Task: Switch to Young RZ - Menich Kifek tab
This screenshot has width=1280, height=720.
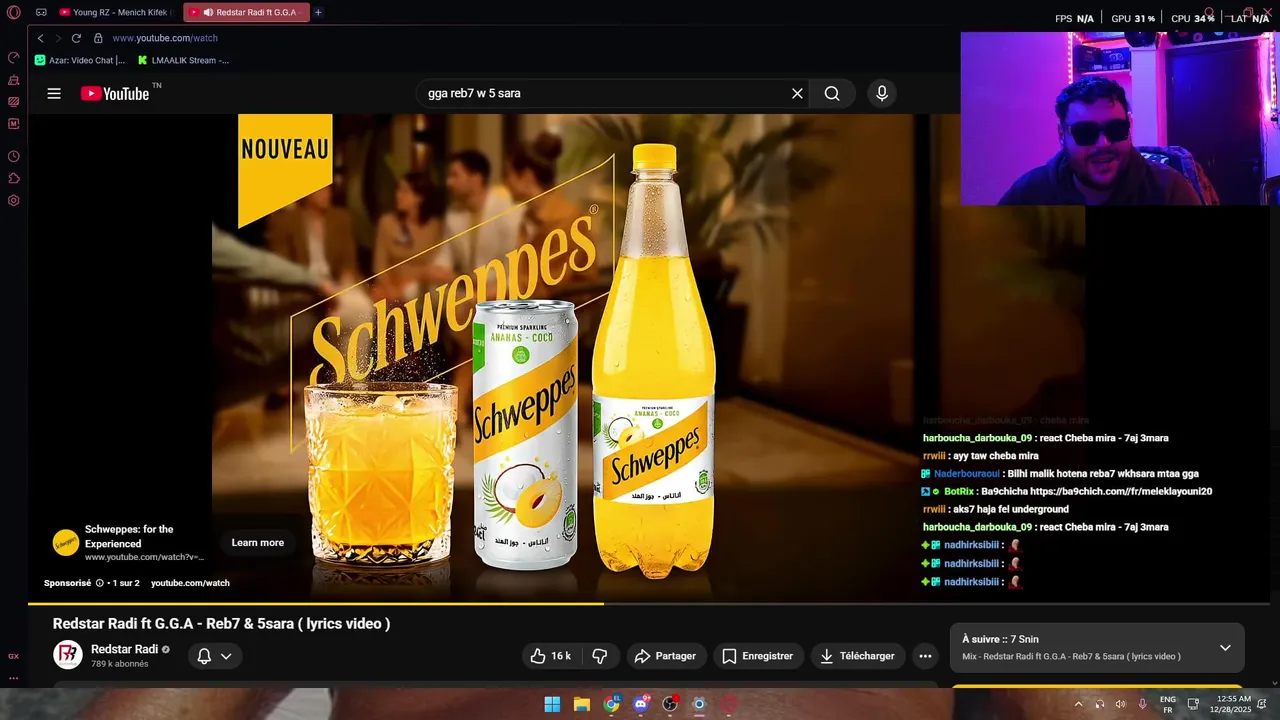Action: coord(116,13)
